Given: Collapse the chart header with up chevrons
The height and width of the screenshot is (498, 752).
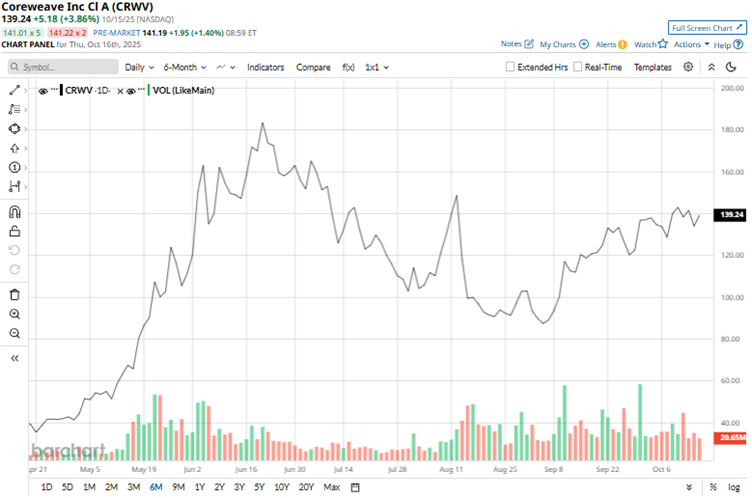Looking at the screenshot, I should pos(712,67).
